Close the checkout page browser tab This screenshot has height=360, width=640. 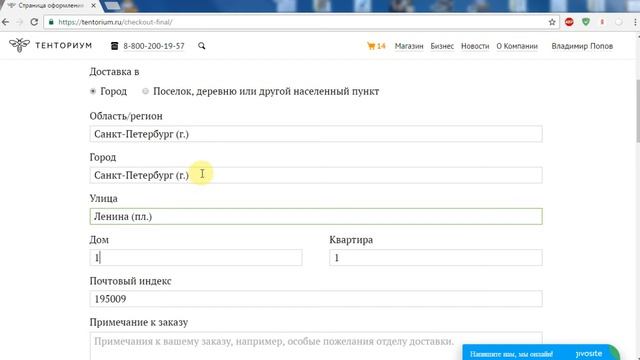(x=93, y=6)
